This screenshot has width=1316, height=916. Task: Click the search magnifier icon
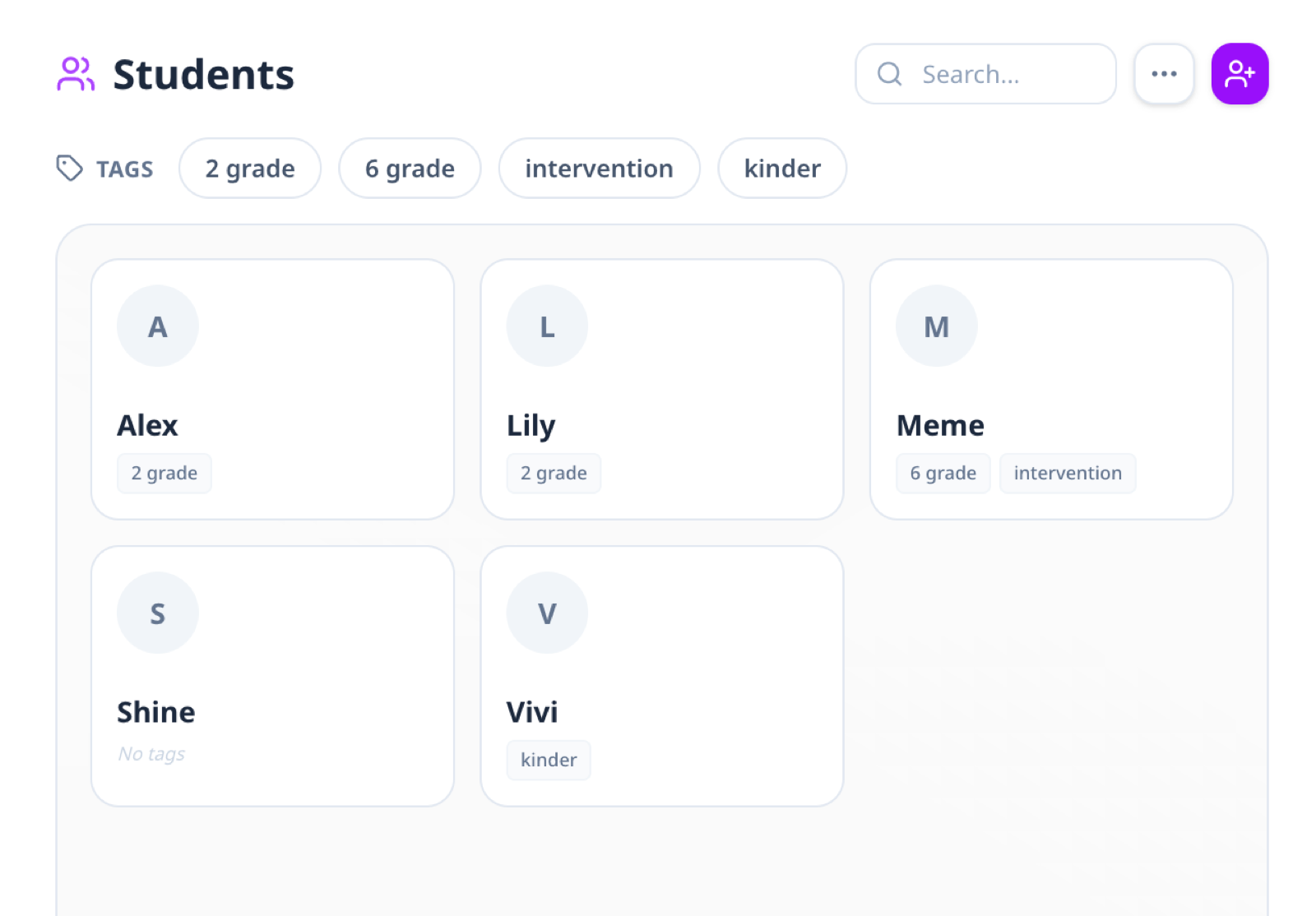889,74
